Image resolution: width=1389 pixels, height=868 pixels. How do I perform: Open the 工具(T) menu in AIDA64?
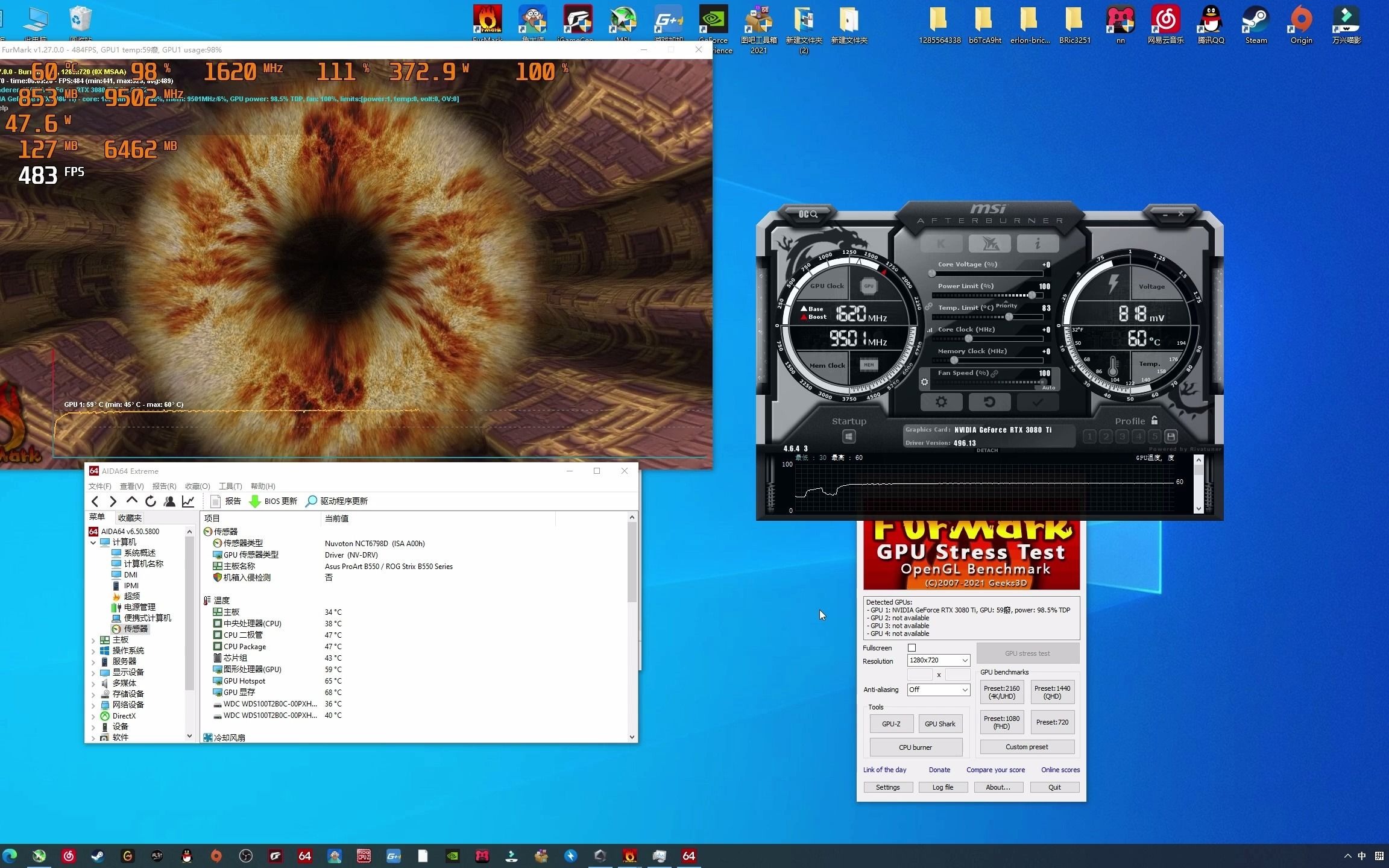pos(230,486)
